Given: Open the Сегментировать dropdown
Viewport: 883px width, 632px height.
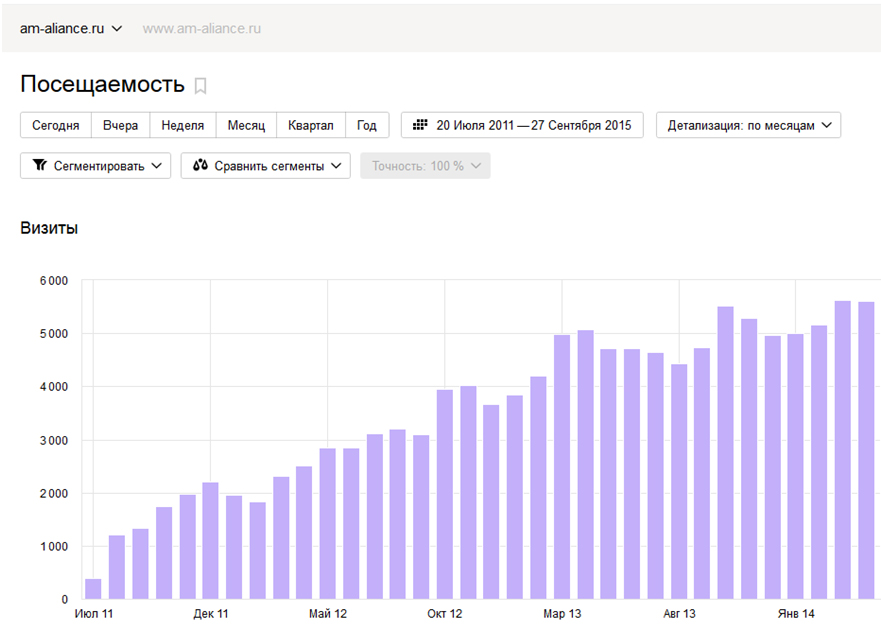Looking at the screenshot, I should point(95,166).
